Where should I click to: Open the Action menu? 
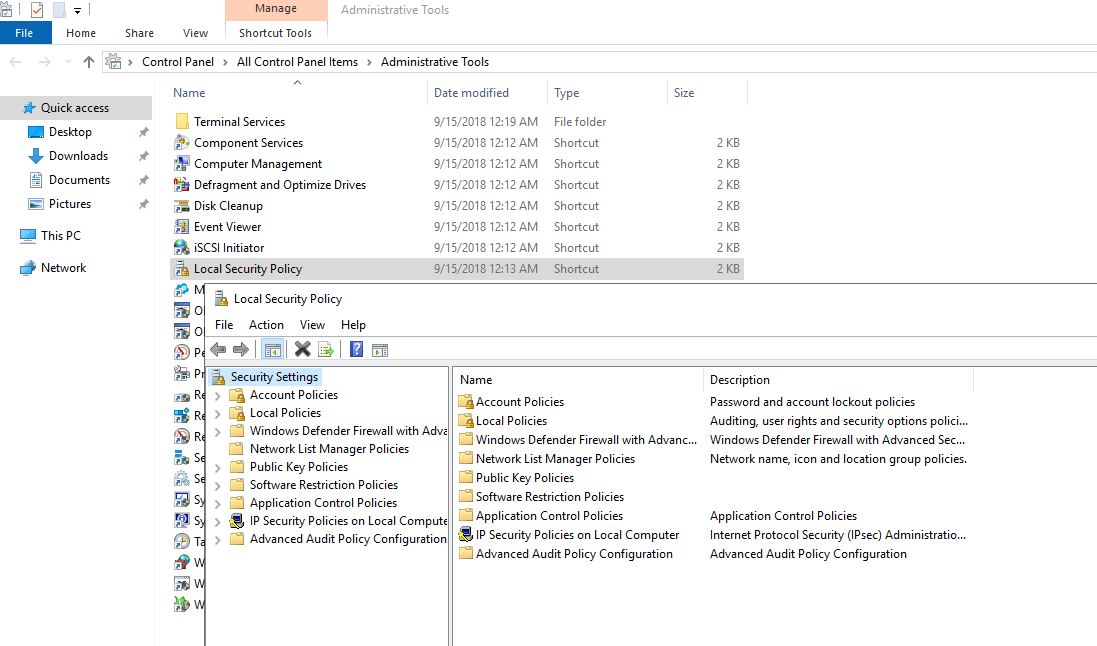pos(266,324)
